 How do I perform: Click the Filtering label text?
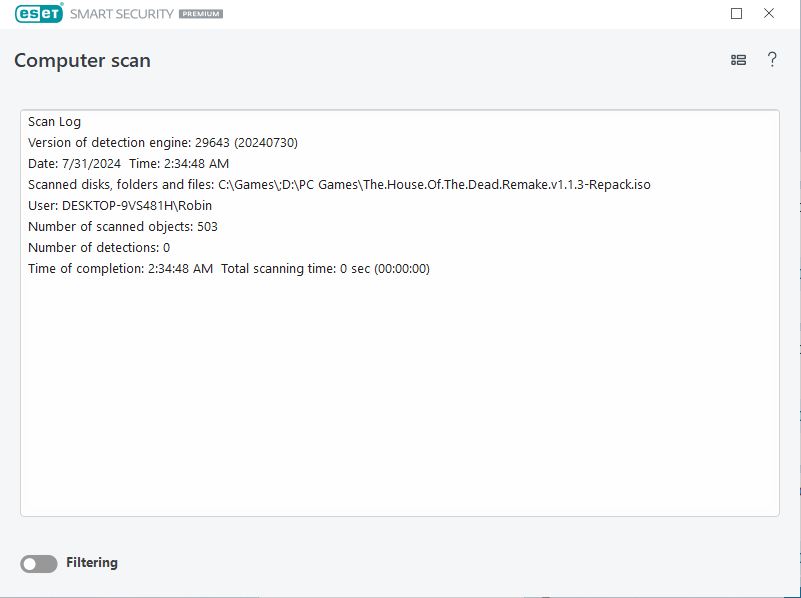tap(92, 563)
